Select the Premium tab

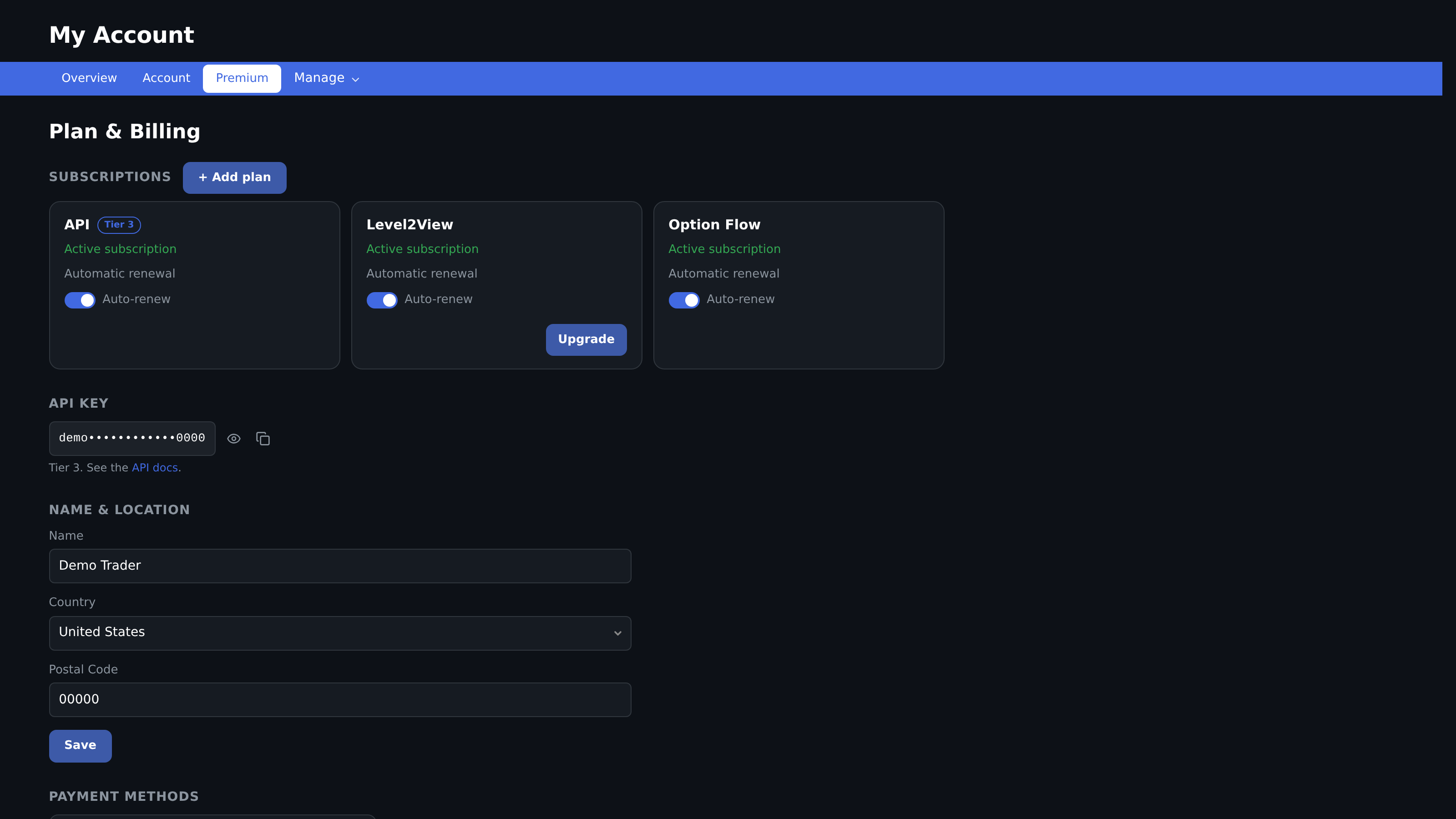(242, 78)
